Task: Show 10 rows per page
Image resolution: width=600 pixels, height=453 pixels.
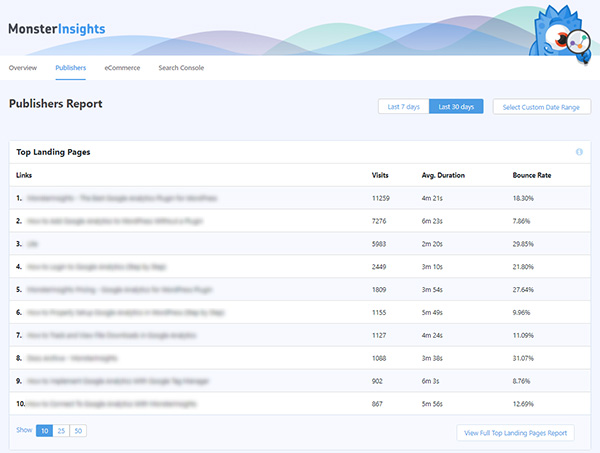Action: [45, 430]
